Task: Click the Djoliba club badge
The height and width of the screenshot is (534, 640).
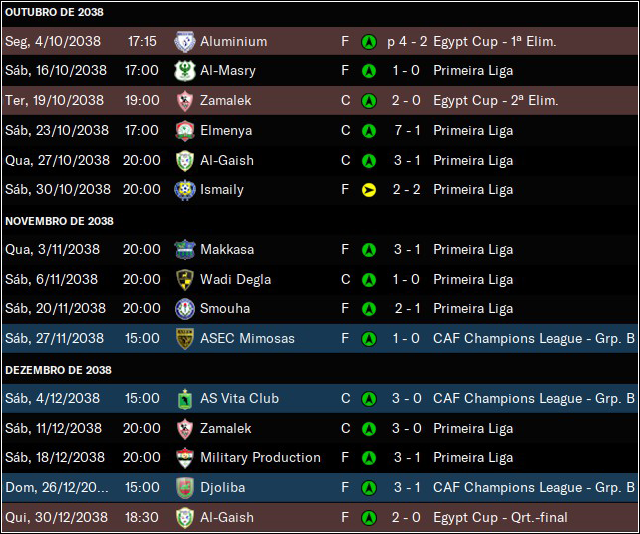Action: click(184, 487)
